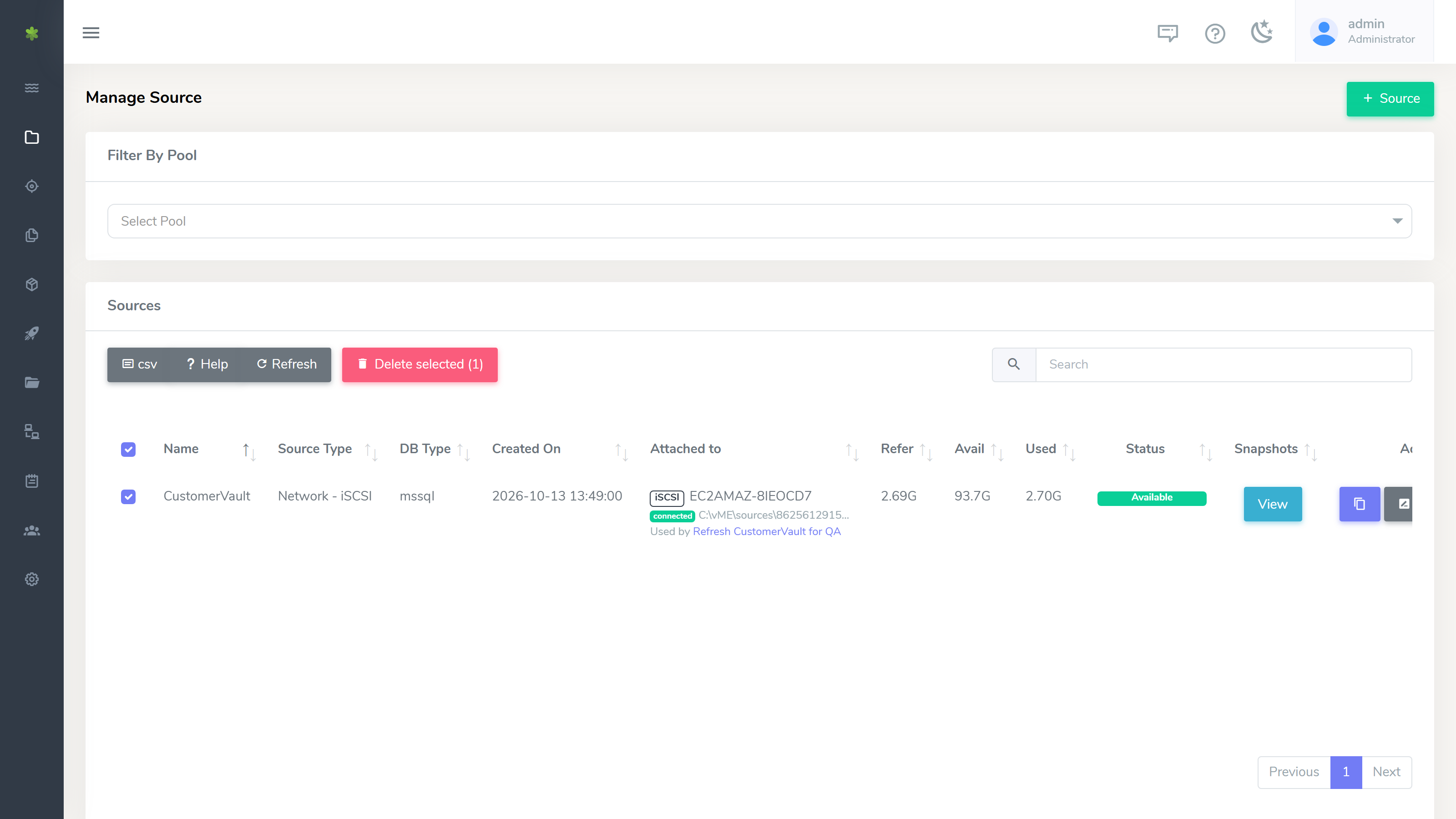Open the sources file sidebar icon
Screen dimensions: 1456x819
click(x=32, y=137)
